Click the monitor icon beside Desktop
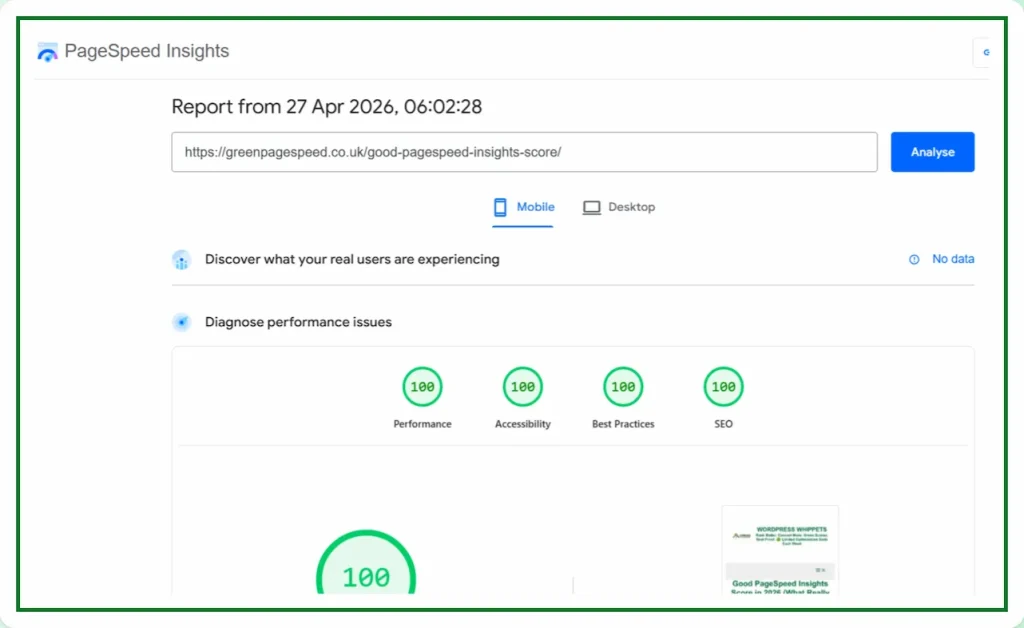 coord(590,207)
